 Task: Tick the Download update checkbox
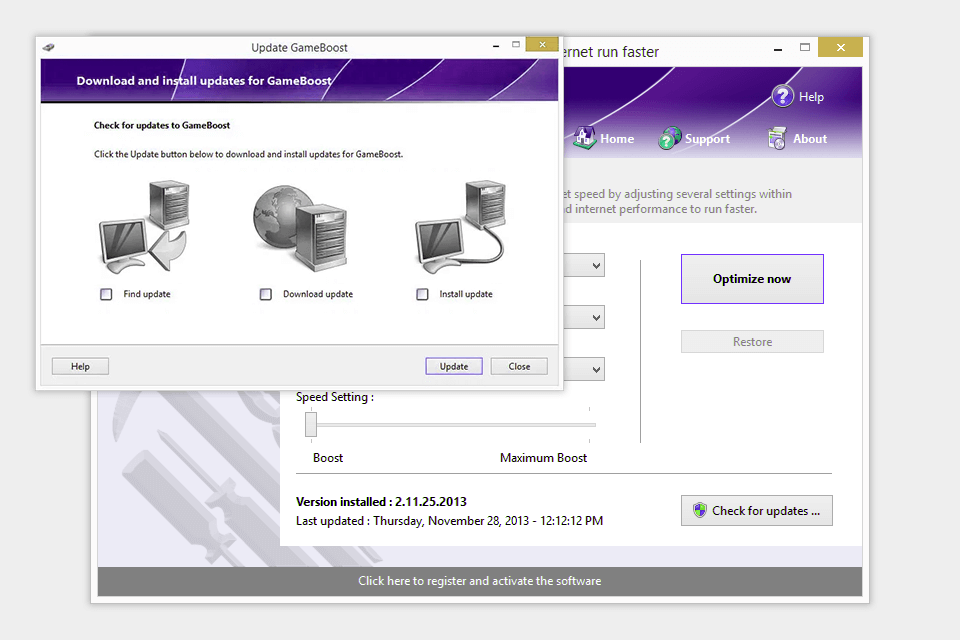point(266,294)
